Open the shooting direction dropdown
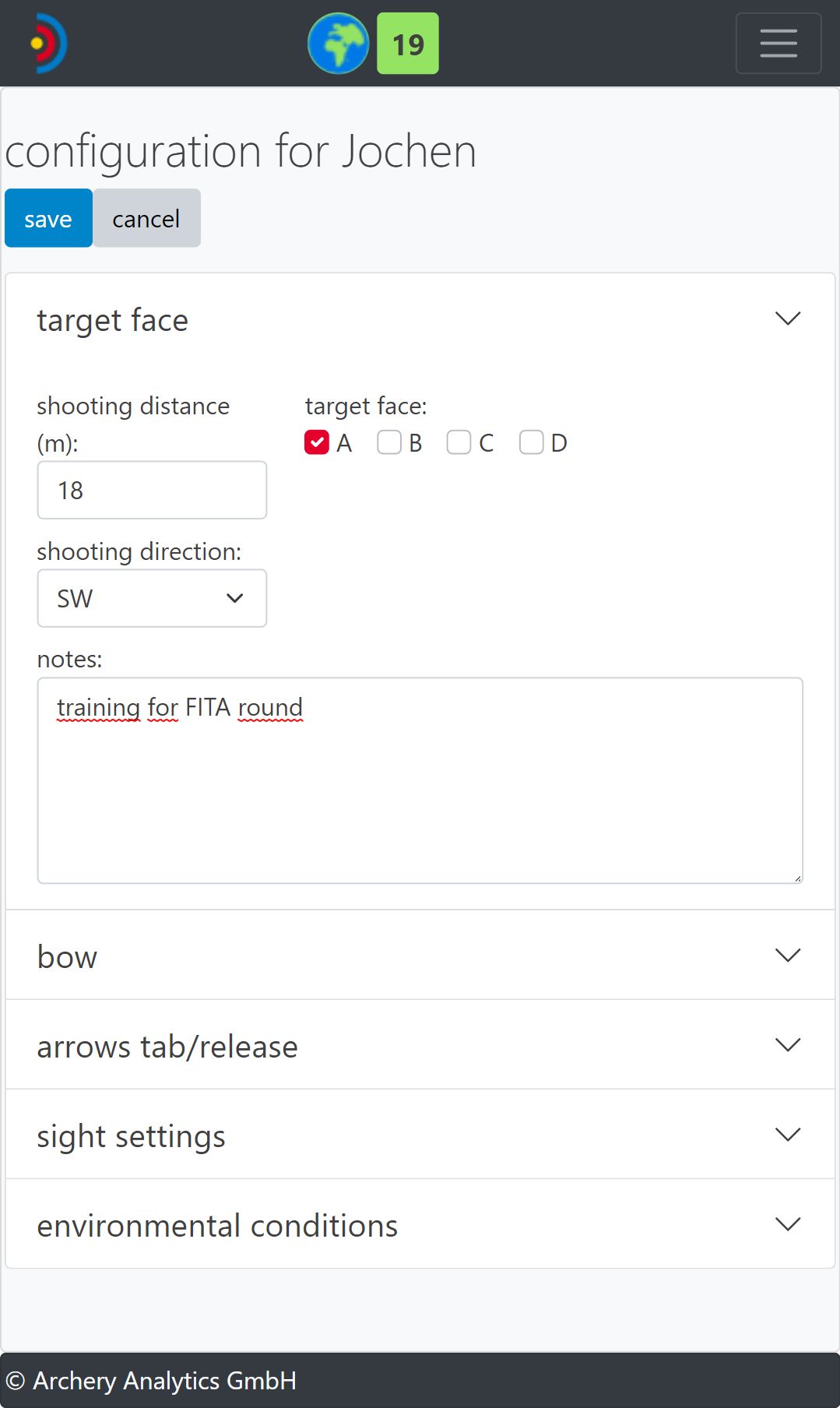The image size is (840, 1408). [152, 598]
